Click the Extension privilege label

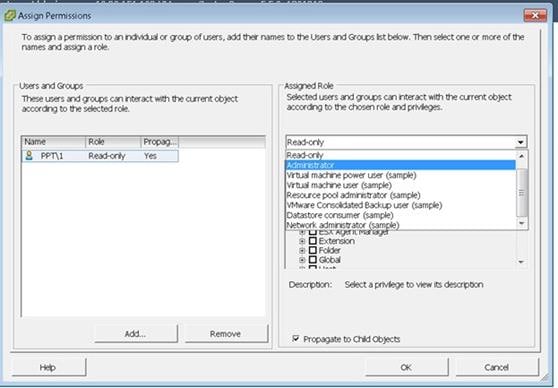pyautogui.click(x=337, y=241)
